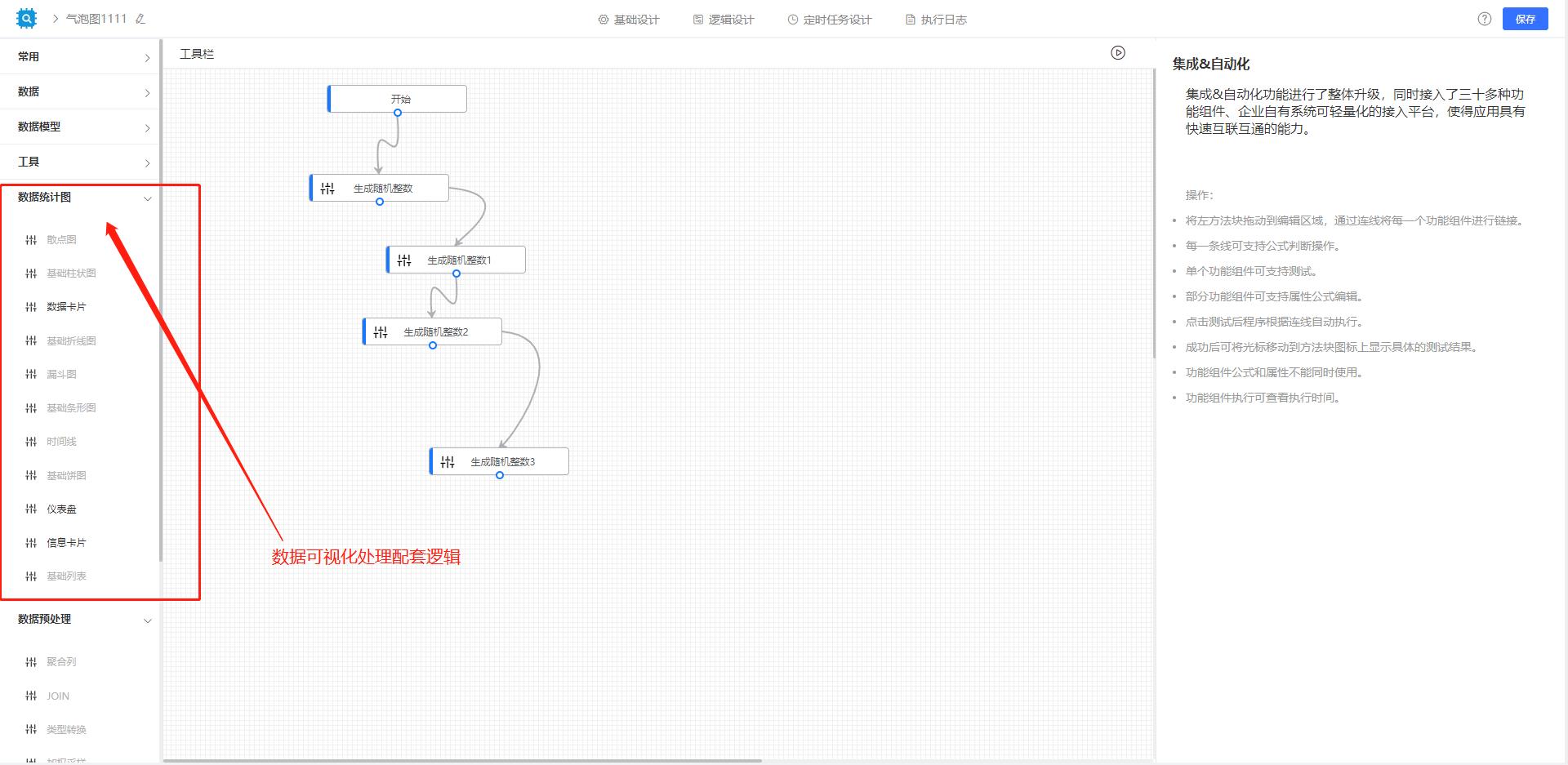Expand the 数据 section
The width and height of the screenshot is (1568, 765).
click(x=79, y=91)
